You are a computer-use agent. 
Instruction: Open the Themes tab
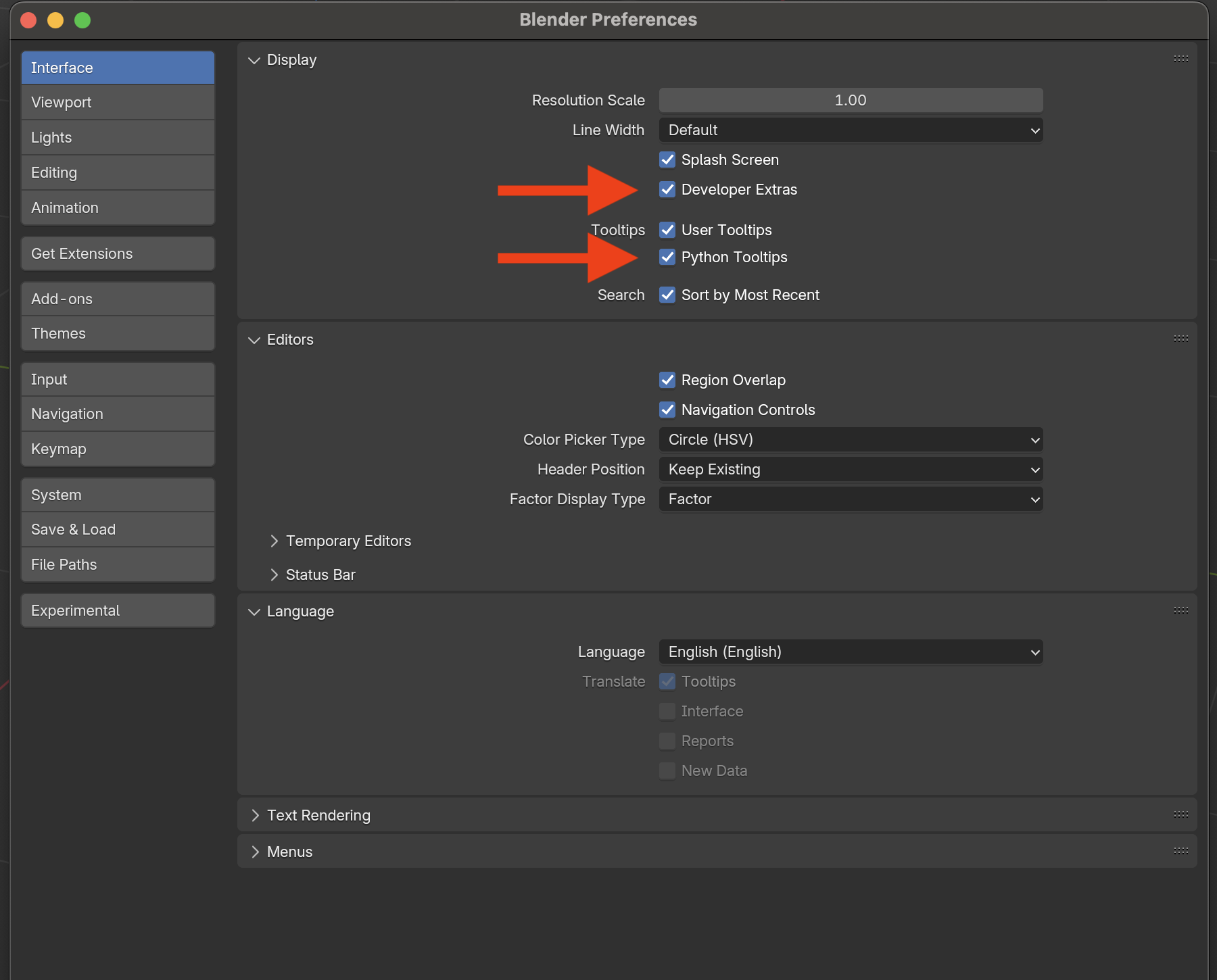(118, 333)
